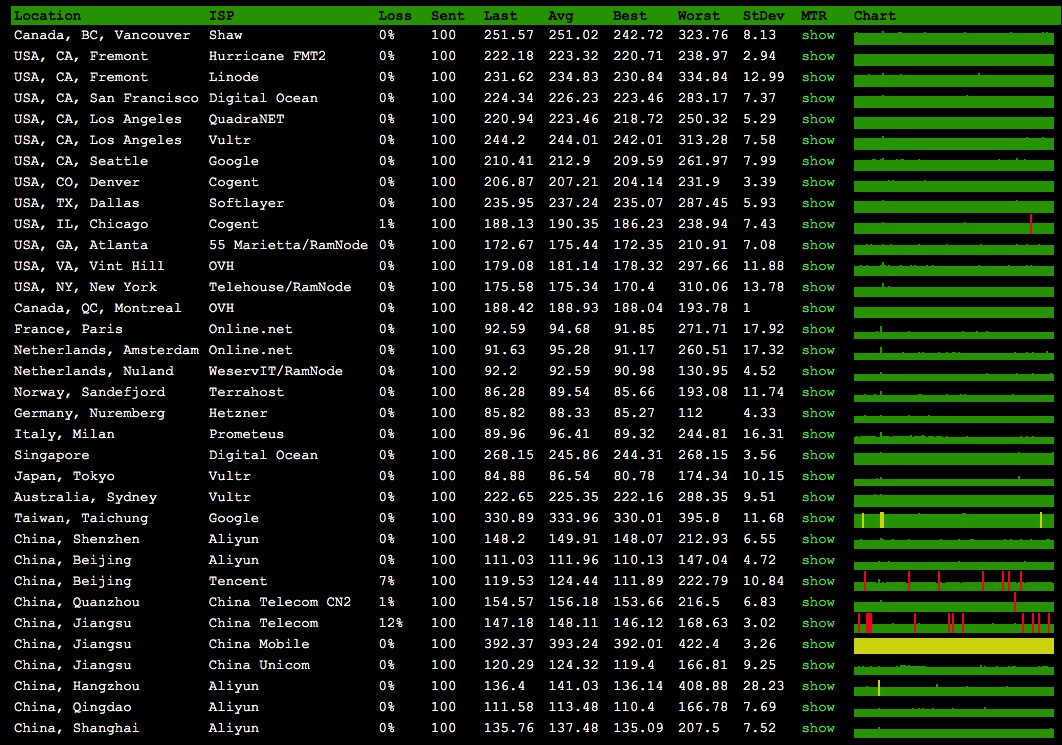The height and width of the screenshot is (745, 1062).
Task: Click the ISP column header
Action: point(221,16)
